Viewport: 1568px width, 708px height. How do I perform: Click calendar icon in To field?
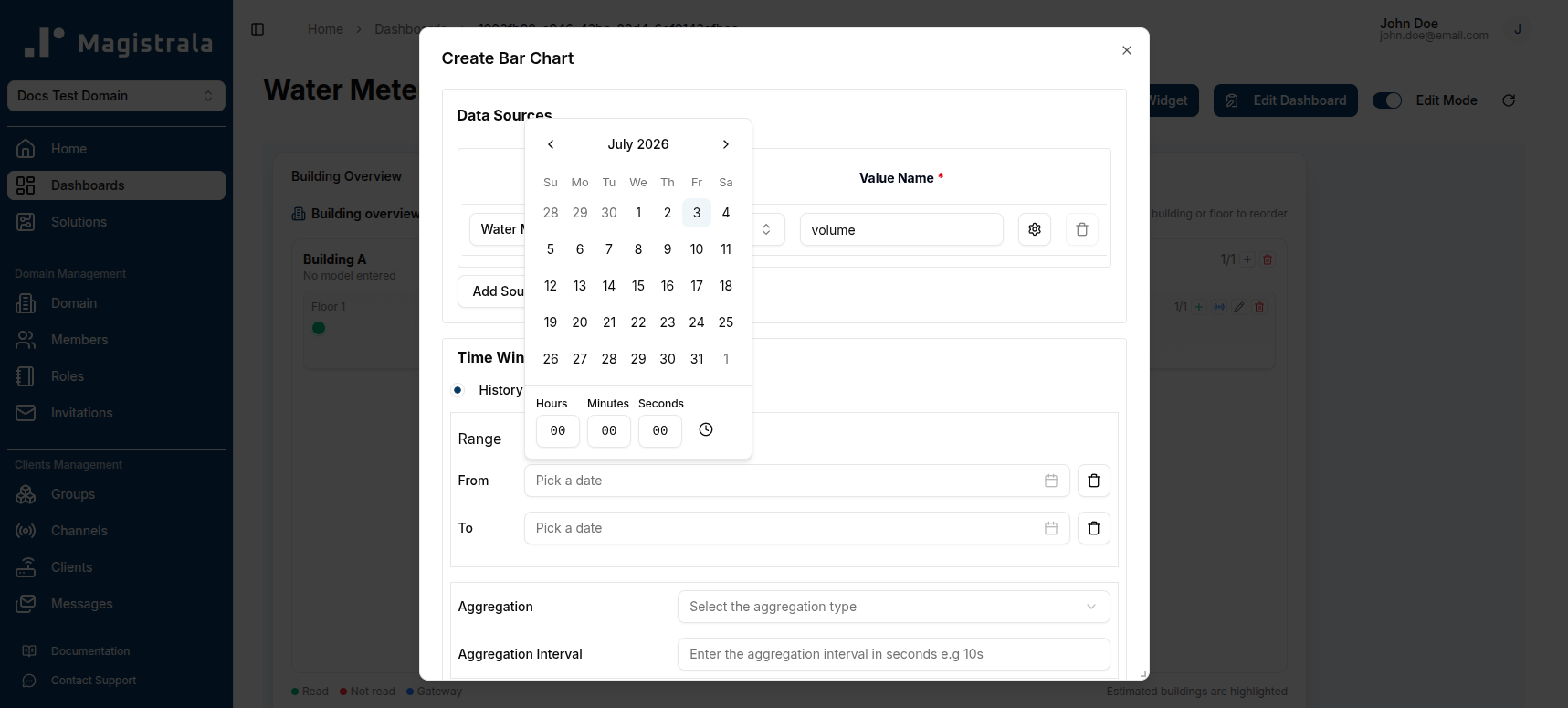pos(1051,528)
